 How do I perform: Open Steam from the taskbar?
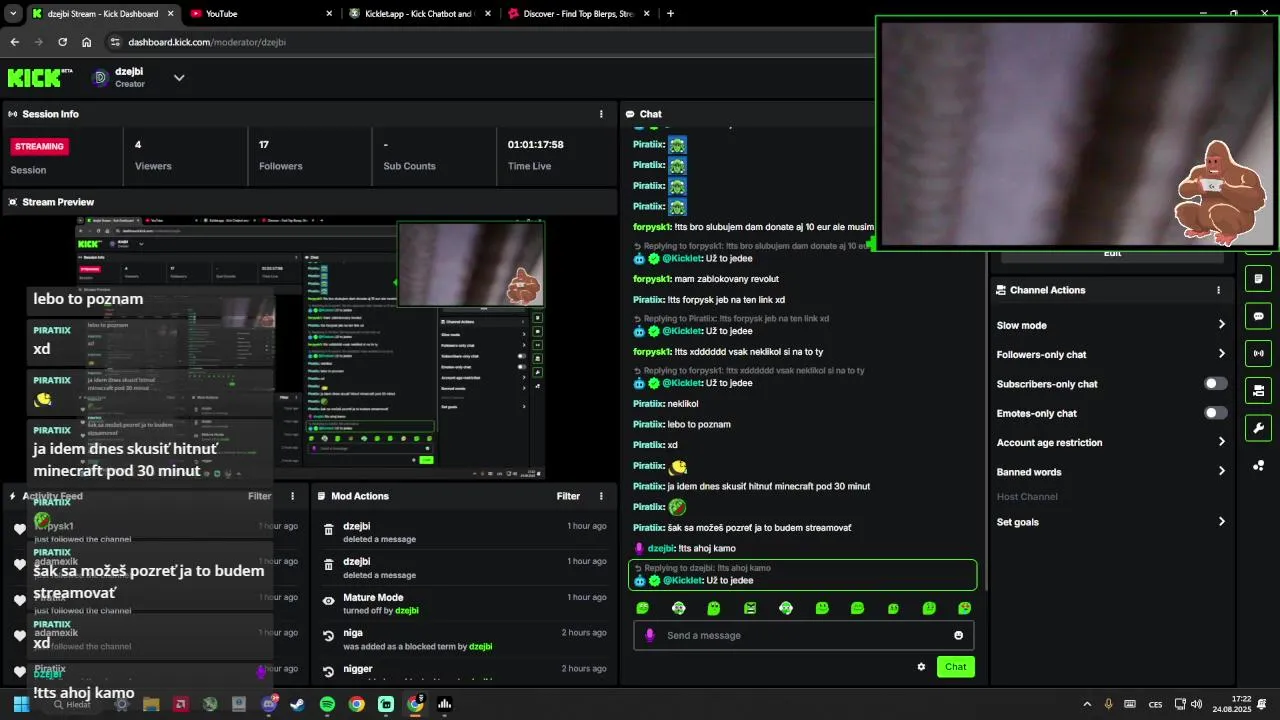tap(298, 704)
